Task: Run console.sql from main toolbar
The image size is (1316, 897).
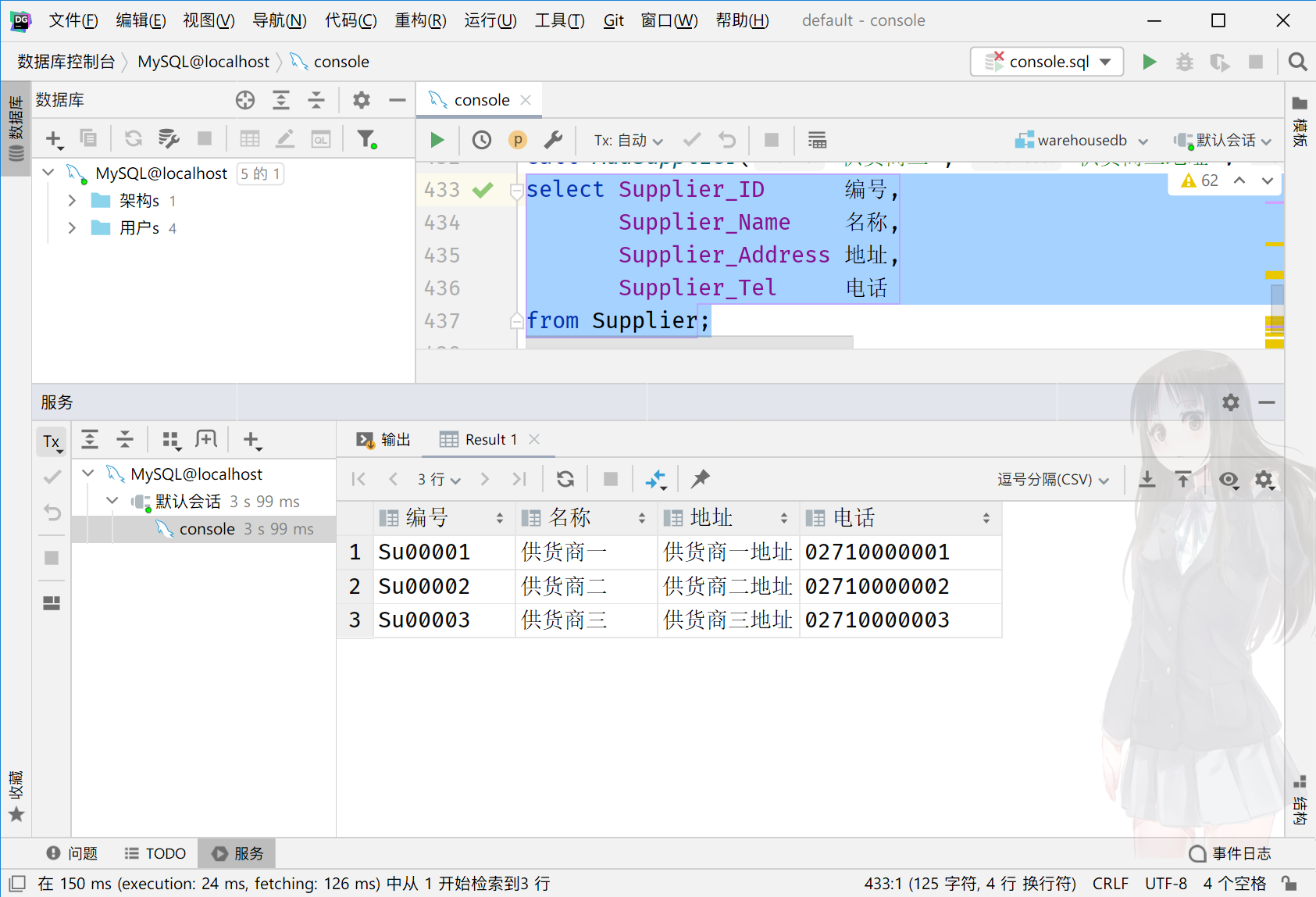Action: coord(1149,62)
